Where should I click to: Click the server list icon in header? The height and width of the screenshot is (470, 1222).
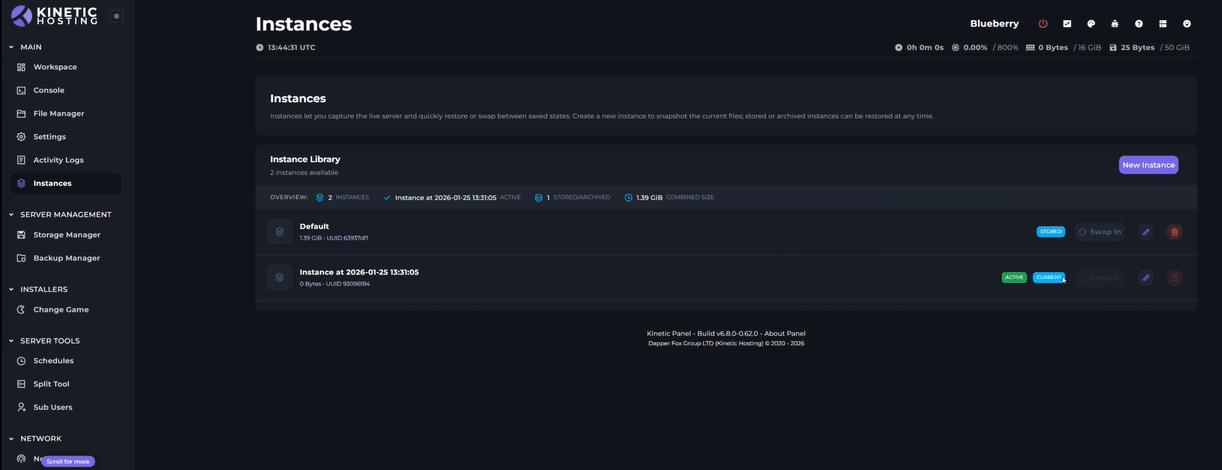pyautogui.click(x=1163, y=24)
